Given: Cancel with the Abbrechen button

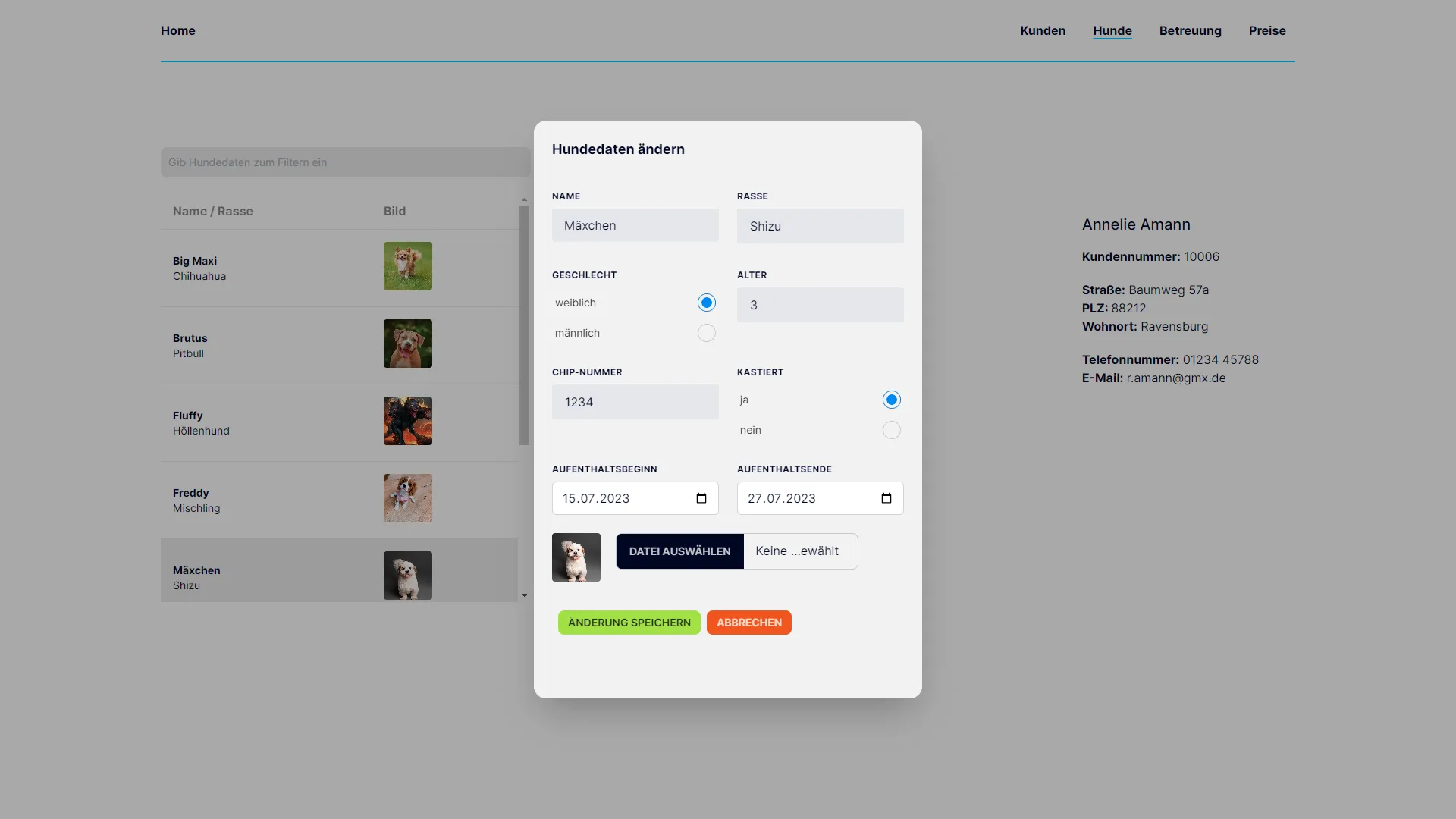Looking at the screenshot, I should (748, 623).
